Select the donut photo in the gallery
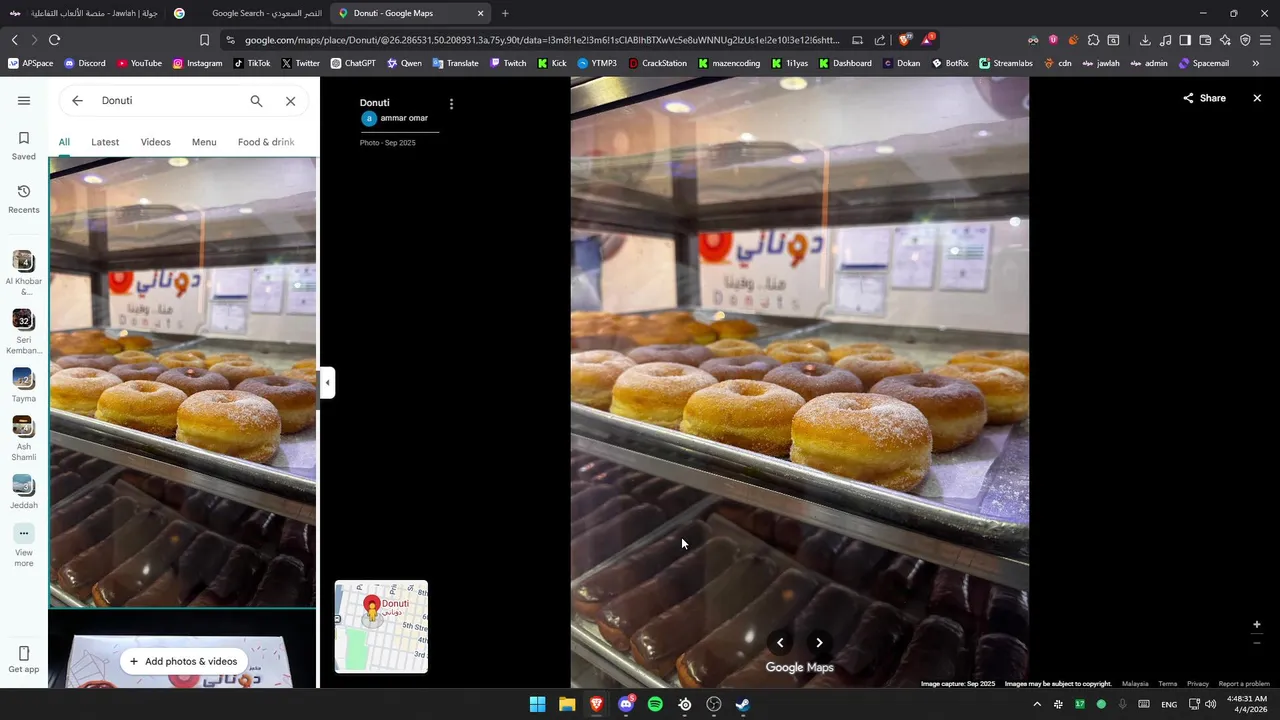 tap(183, 382)
